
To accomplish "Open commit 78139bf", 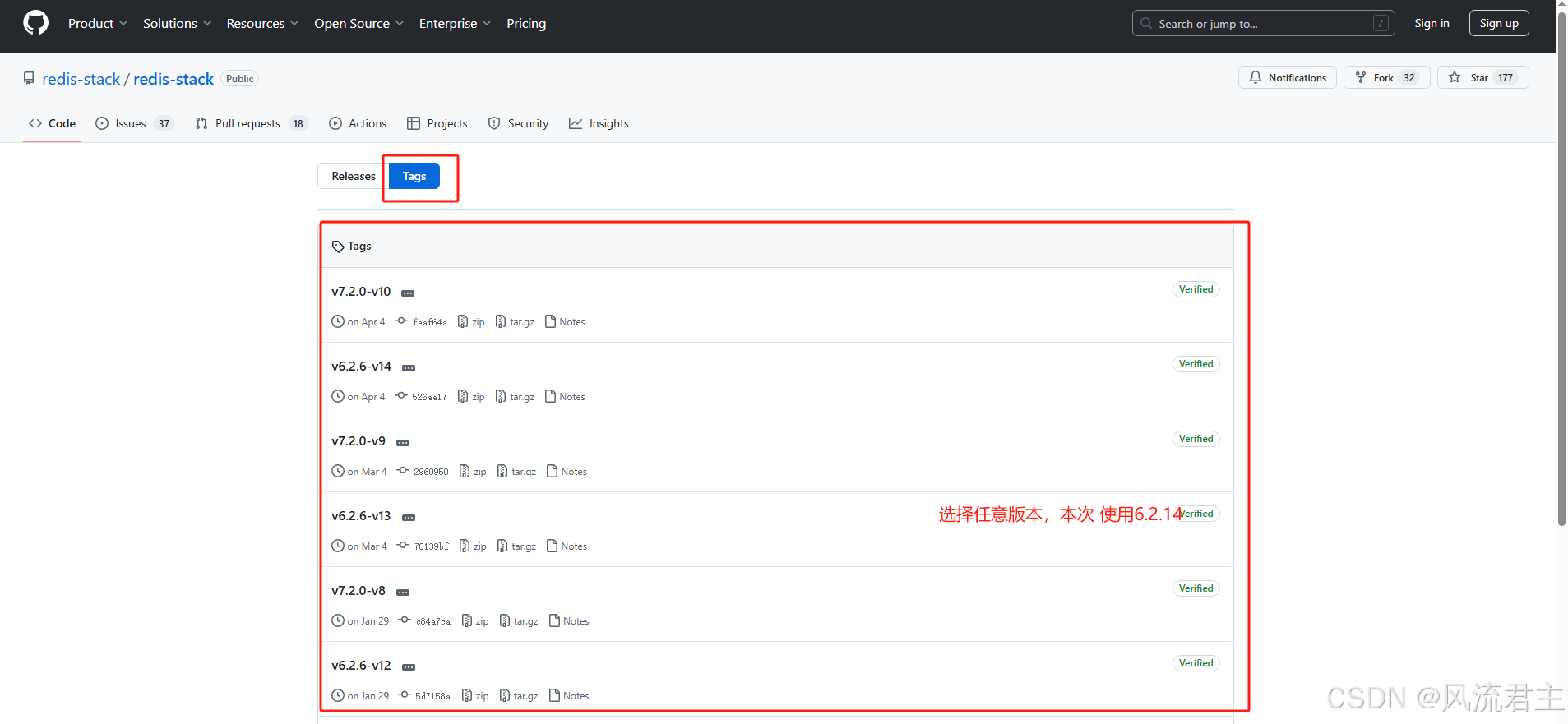I will click(423, 546).
